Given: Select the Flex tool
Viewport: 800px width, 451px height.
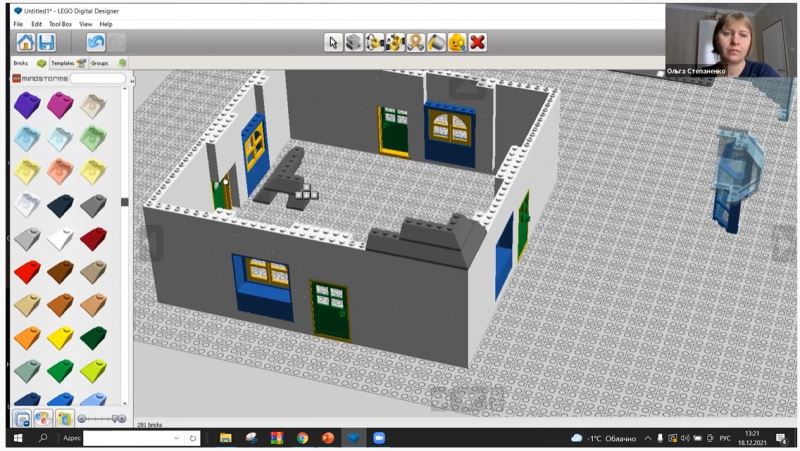Looking at the screenshot, I should (415, 42).
